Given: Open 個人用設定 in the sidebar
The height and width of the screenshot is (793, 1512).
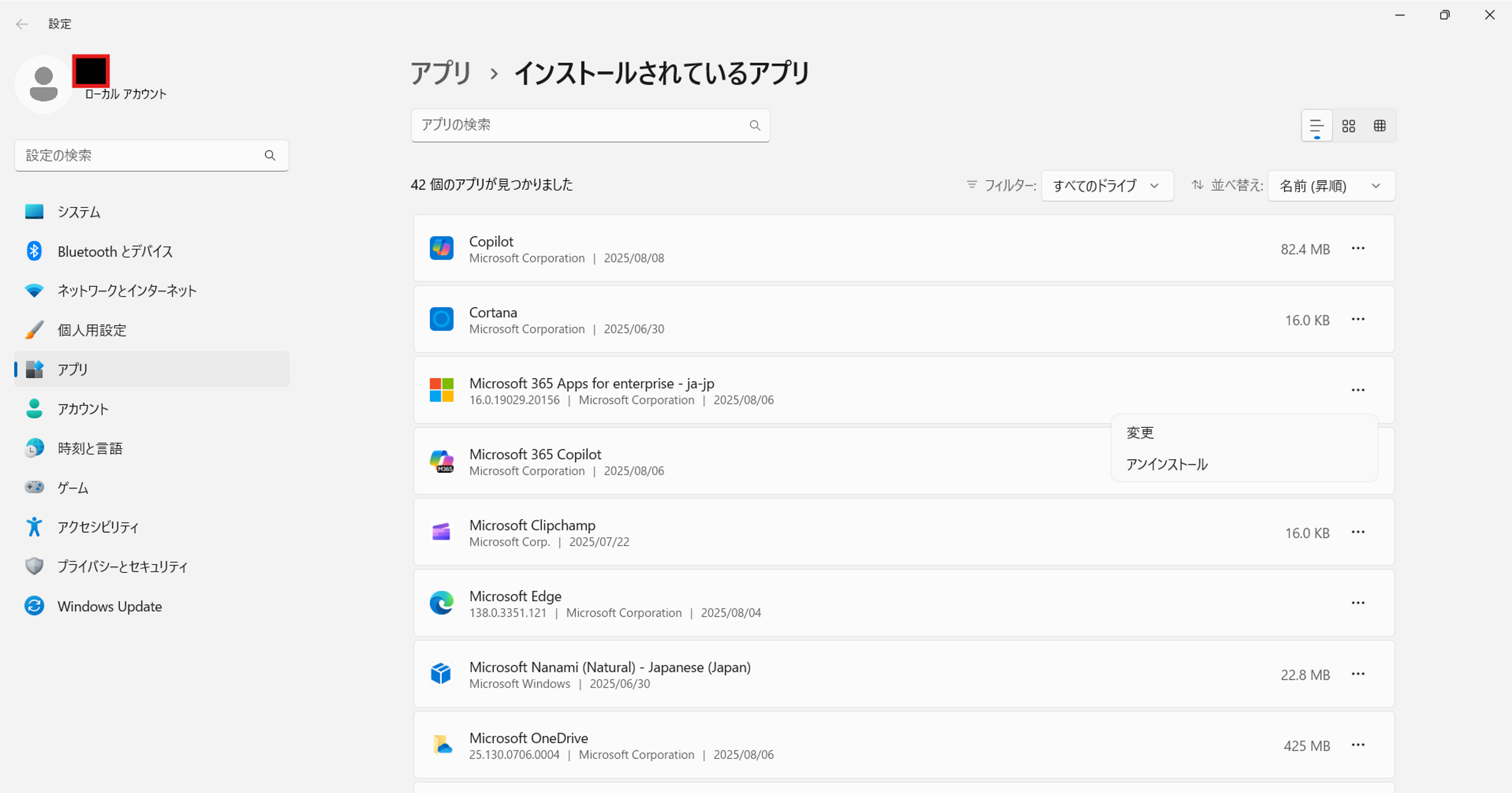Looking at the screenshot, I should coord(152,329).
